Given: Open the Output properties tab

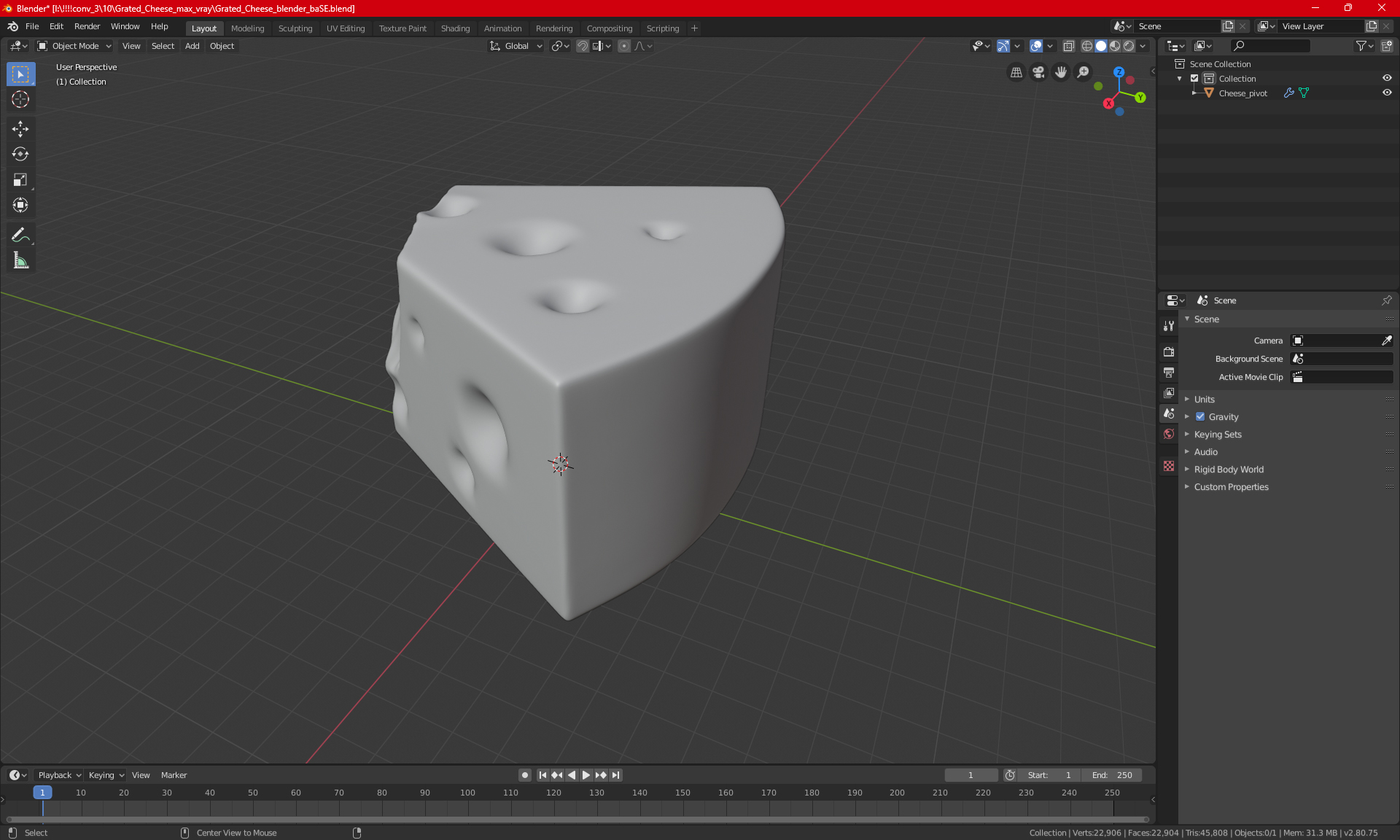Looking at the screenshot, I should point(1169,373).
